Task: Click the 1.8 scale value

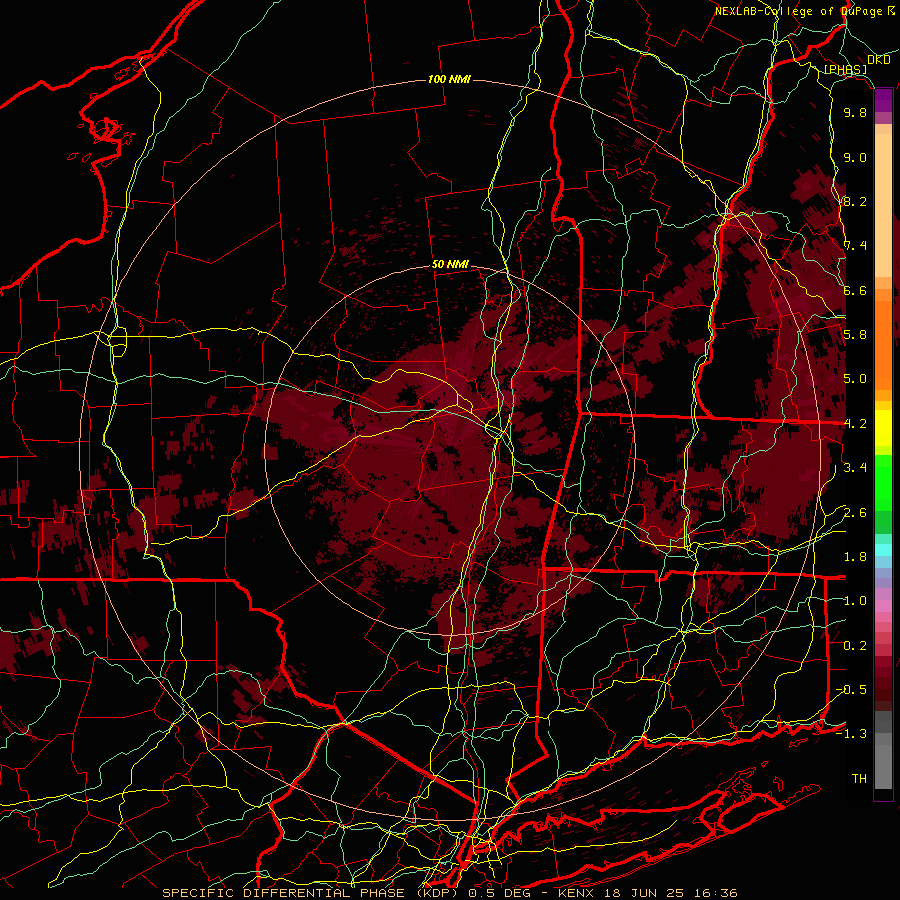Action: point(855,557)
